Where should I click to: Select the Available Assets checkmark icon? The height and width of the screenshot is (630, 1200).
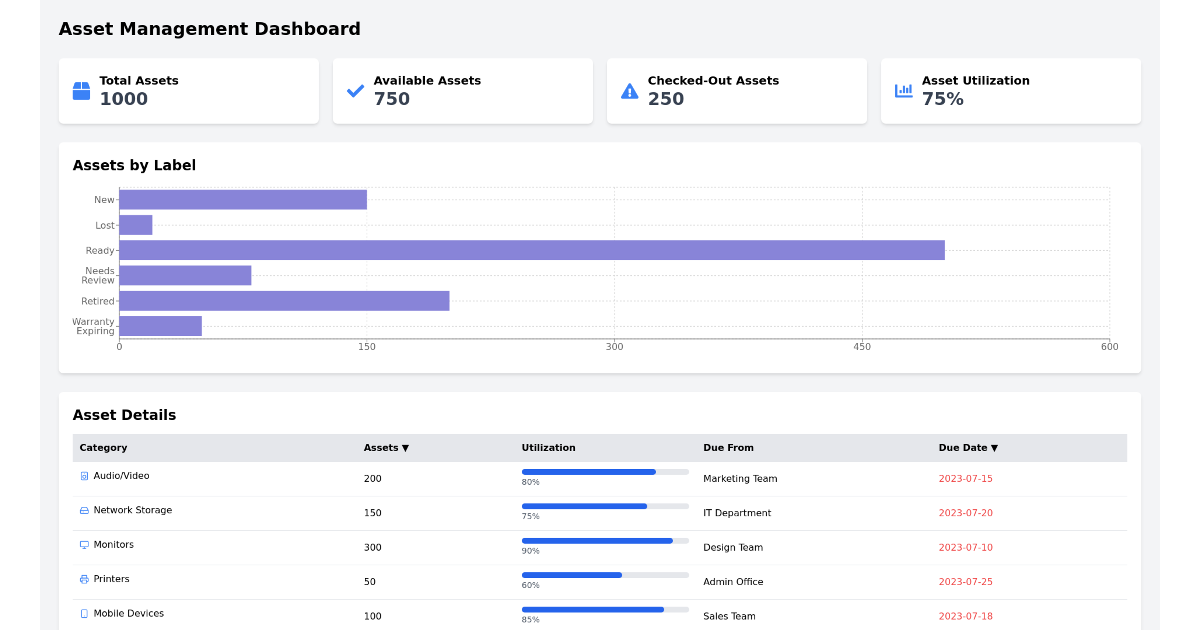(354, 91)
